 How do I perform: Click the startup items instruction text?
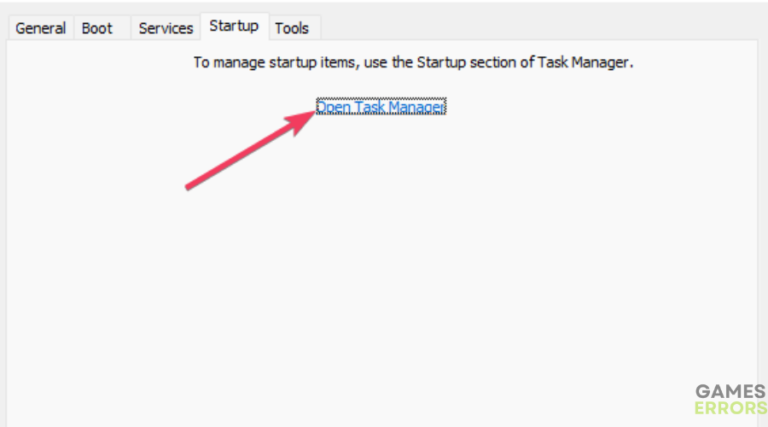[x=413, y=62]
